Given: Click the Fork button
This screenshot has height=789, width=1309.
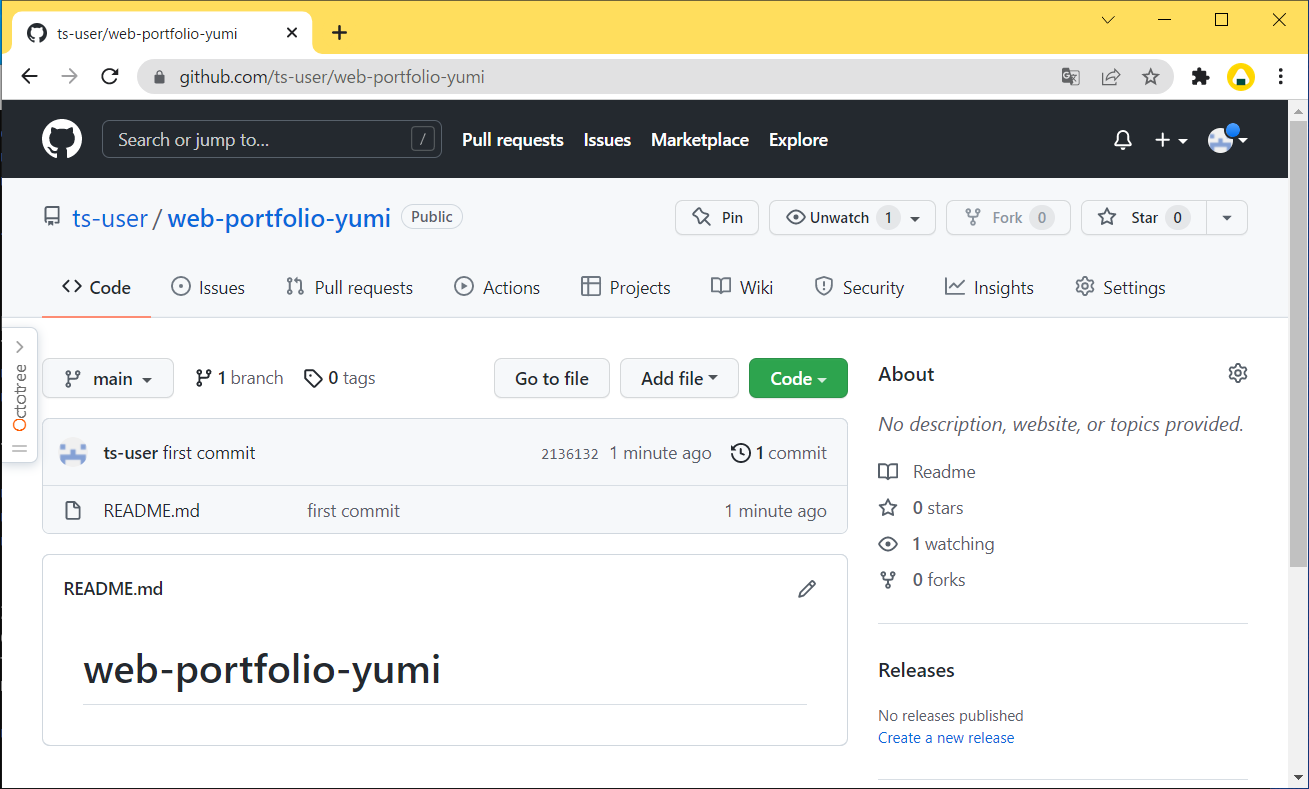Looking at the screenshot, I should (1008, 218).
